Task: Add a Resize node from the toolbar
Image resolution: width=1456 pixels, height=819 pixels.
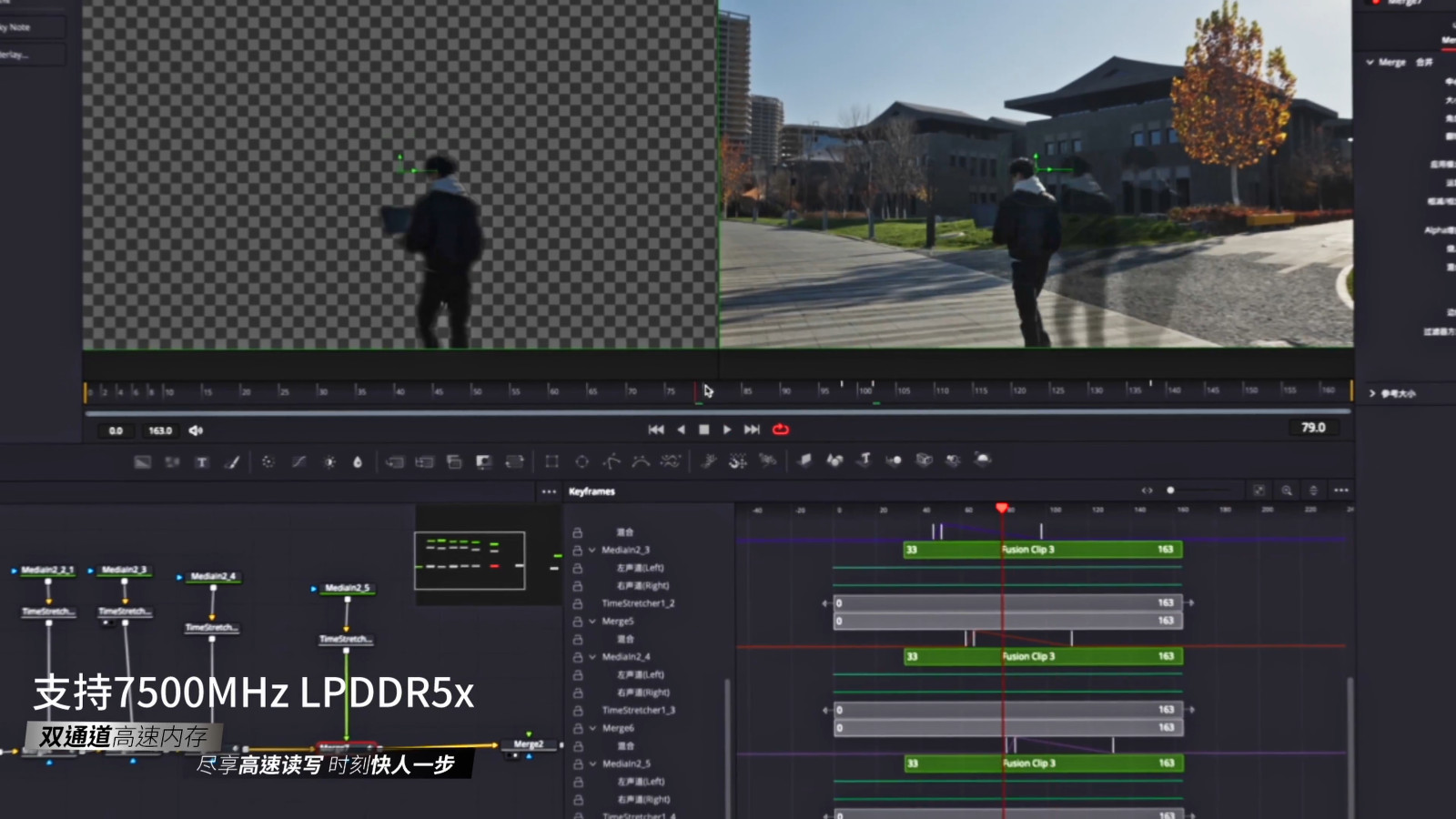Action: coord(484,461)
